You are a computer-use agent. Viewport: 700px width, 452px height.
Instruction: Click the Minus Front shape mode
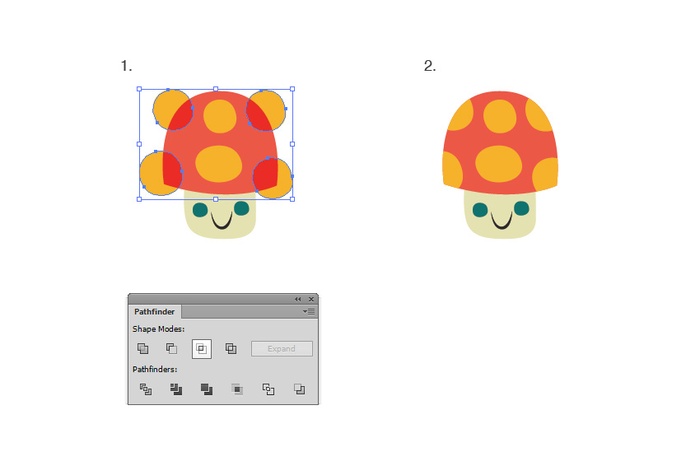tap(172, 349)
